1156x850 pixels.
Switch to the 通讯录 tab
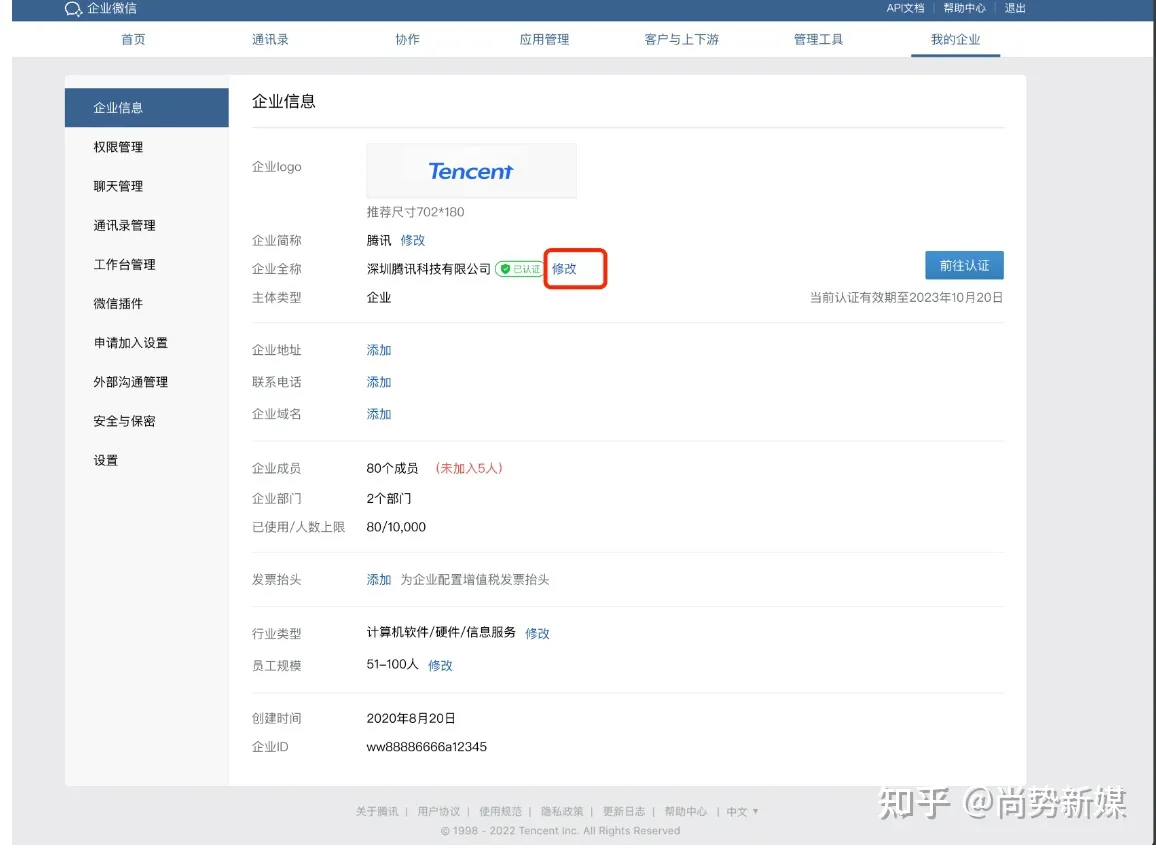coord(270,39)
